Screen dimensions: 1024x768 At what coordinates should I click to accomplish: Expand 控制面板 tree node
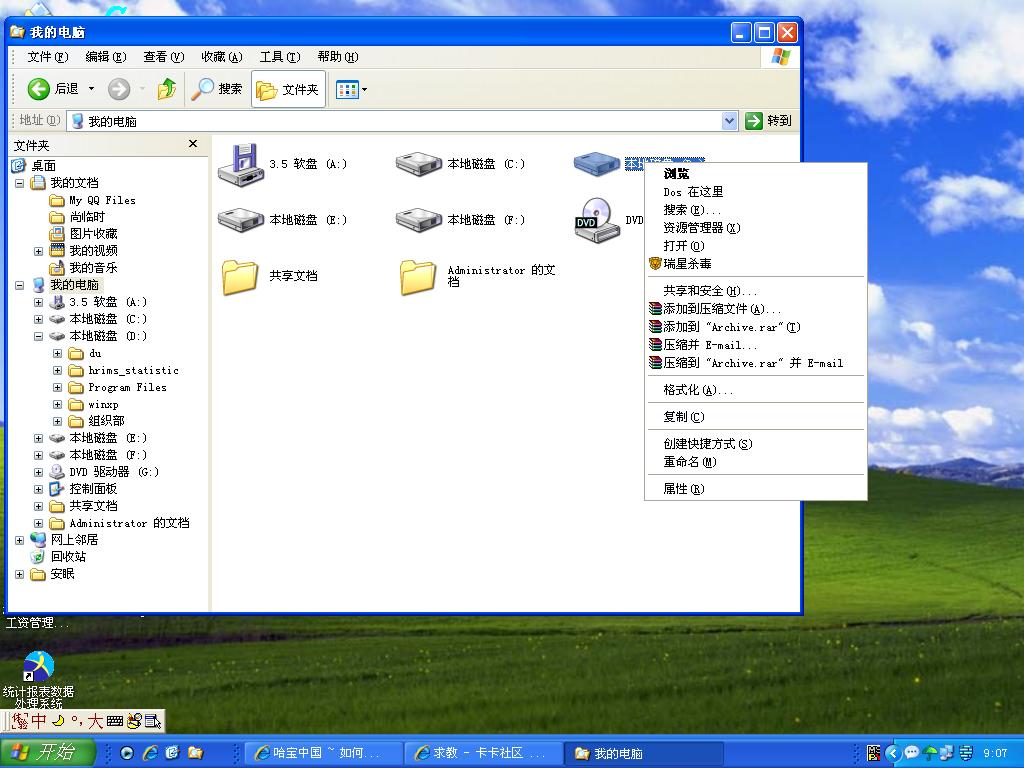(x=39, y=488)
